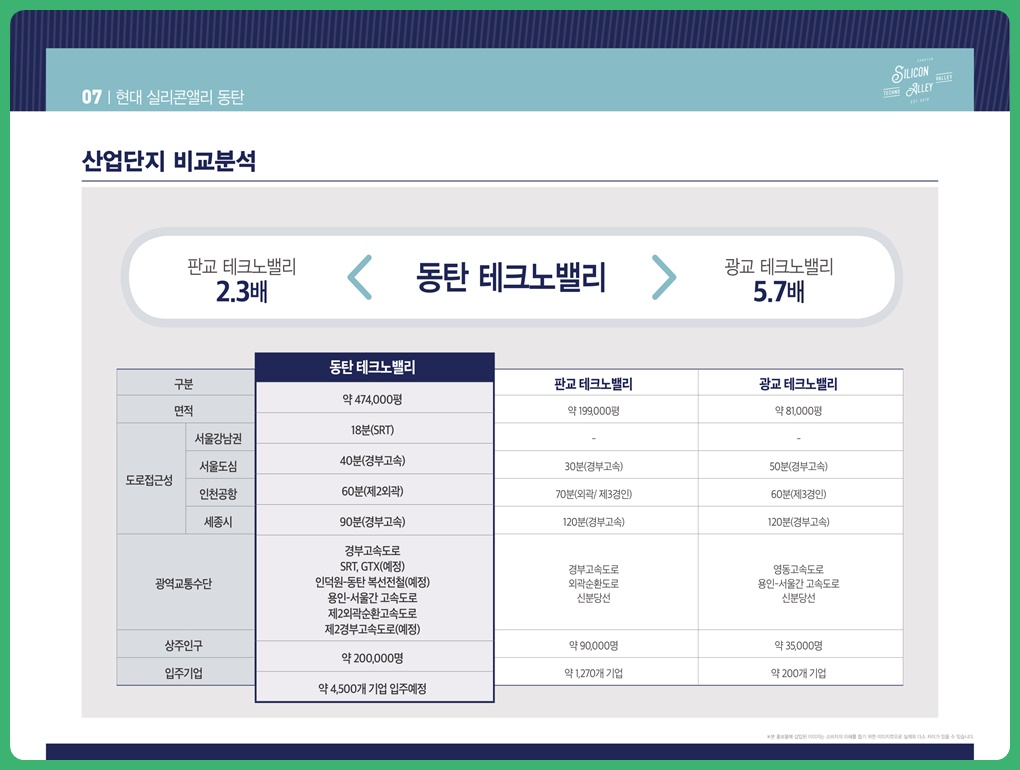Click the 90분(경부고속) cell

[373, 522]
